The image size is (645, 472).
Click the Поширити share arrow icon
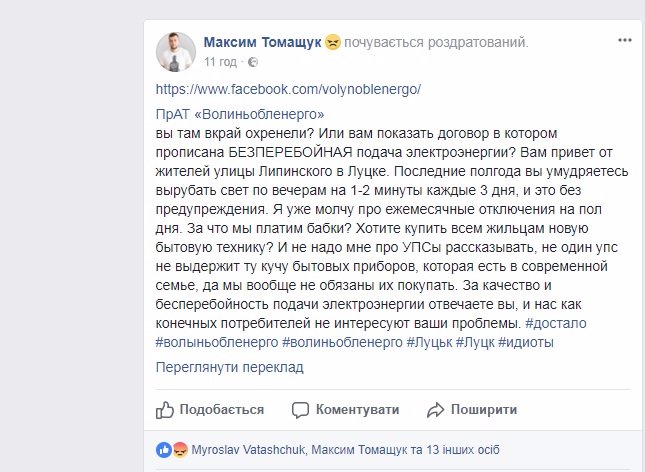click(x=435, y=409)
